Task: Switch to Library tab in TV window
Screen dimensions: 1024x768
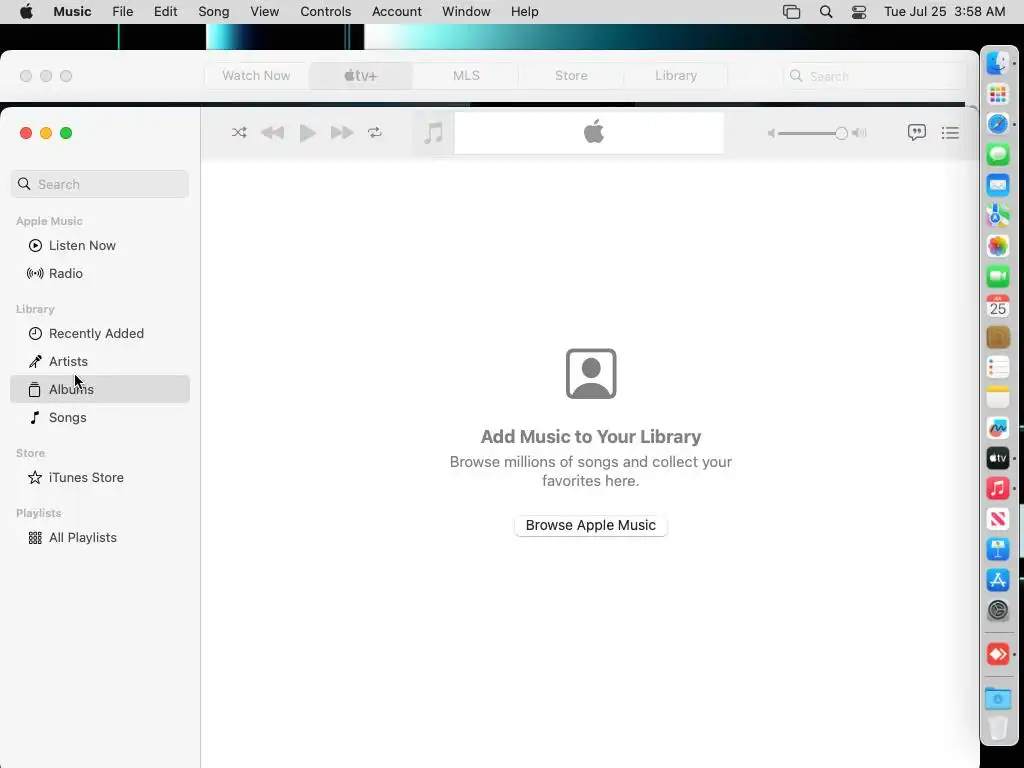Action: click(x=676, y=76)
